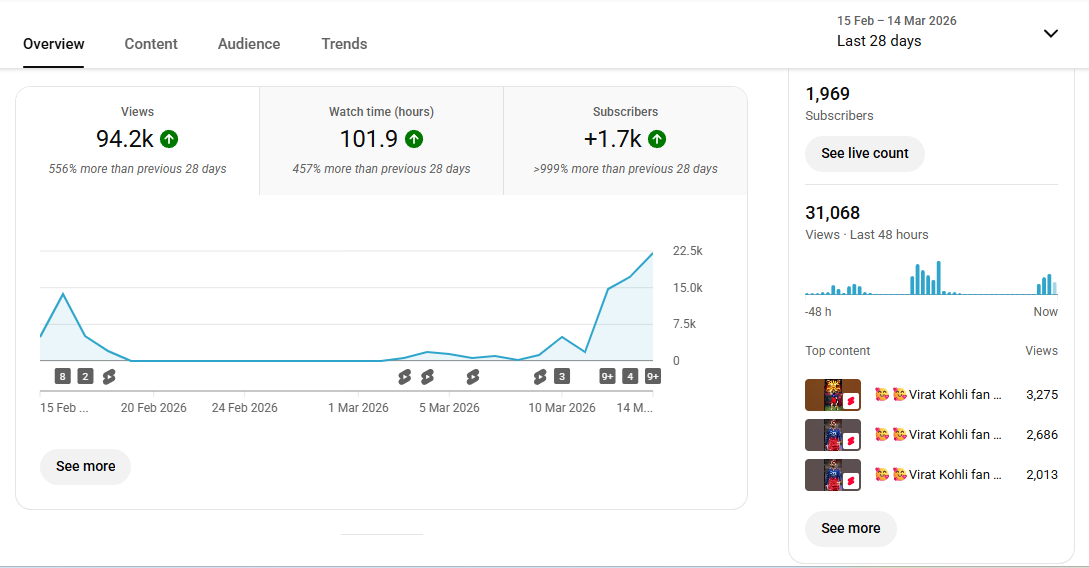Click the last "9+" marker on the timeline
The width and height of the screenshot is (1089, 568).
coord(653,376)
